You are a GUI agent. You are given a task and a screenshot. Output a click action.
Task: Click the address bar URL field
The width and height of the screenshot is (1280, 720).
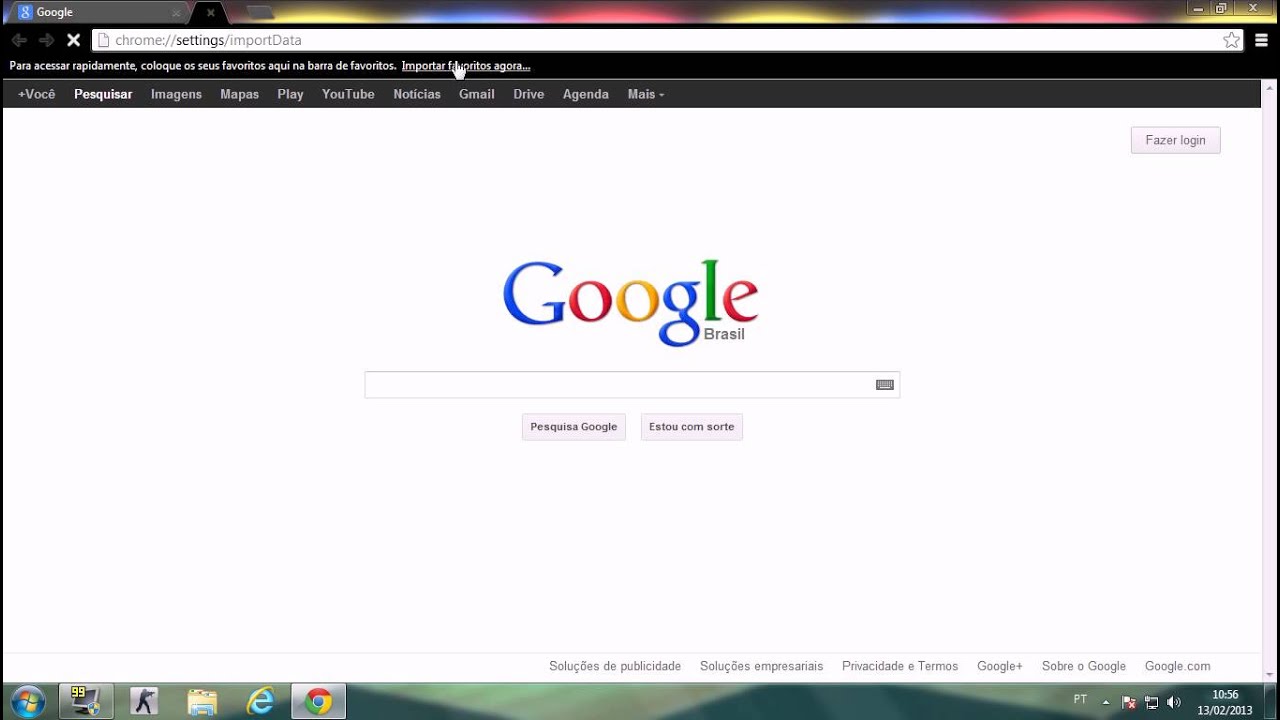click(x=665, y=40)
